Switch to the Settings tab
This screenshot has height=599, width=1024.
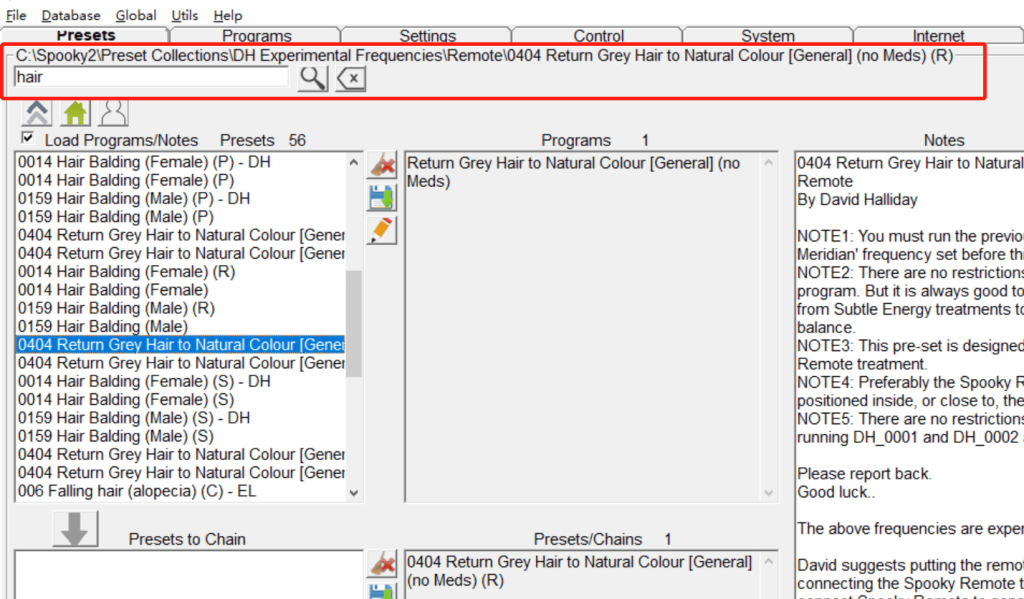coord(427,36)
